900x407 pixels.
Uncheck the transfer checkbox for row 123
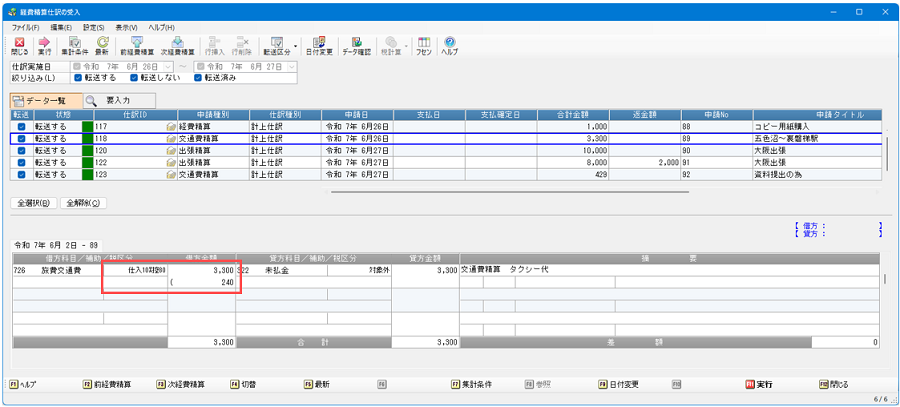point(21,175)
